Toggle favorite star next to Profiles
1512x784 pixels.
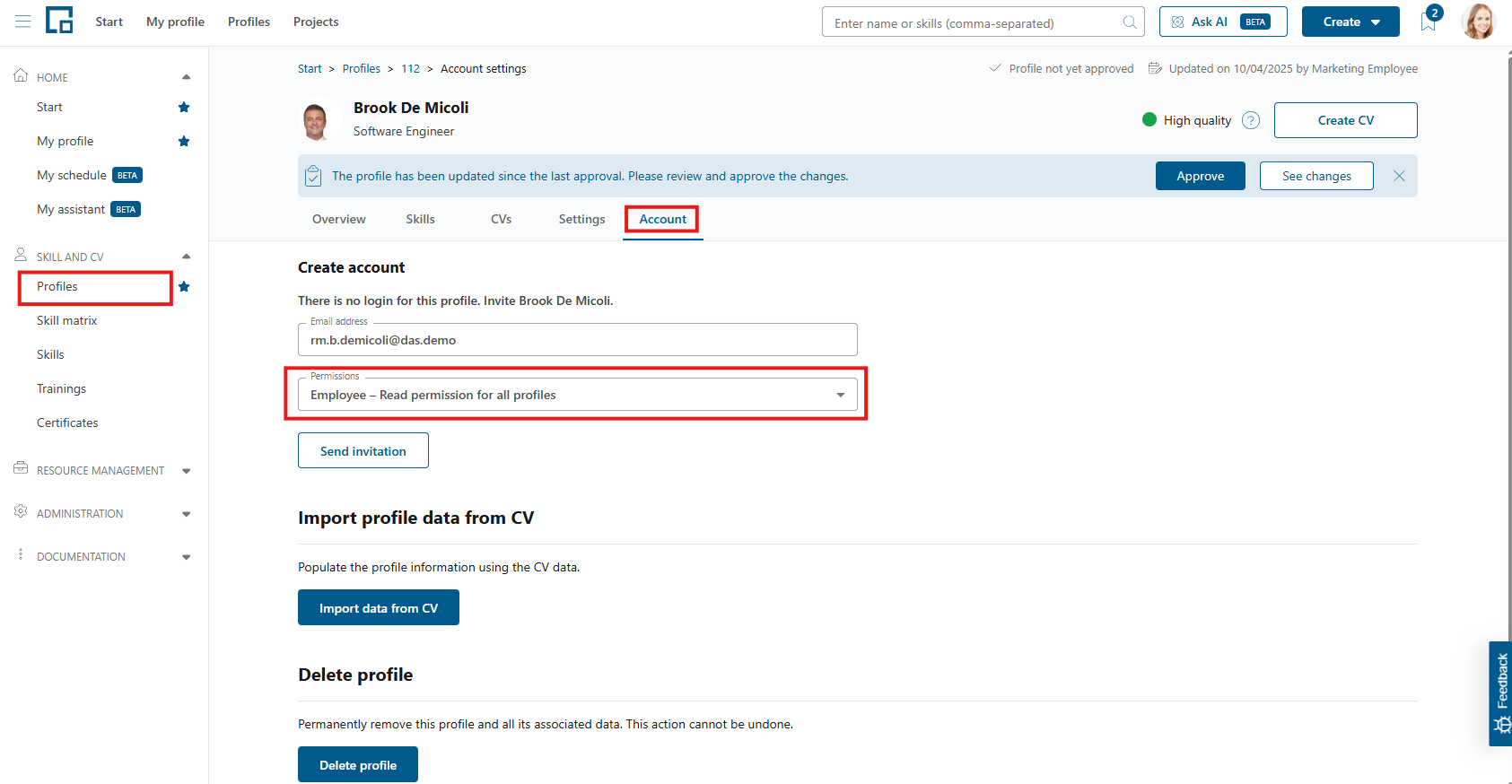[184, 286]
